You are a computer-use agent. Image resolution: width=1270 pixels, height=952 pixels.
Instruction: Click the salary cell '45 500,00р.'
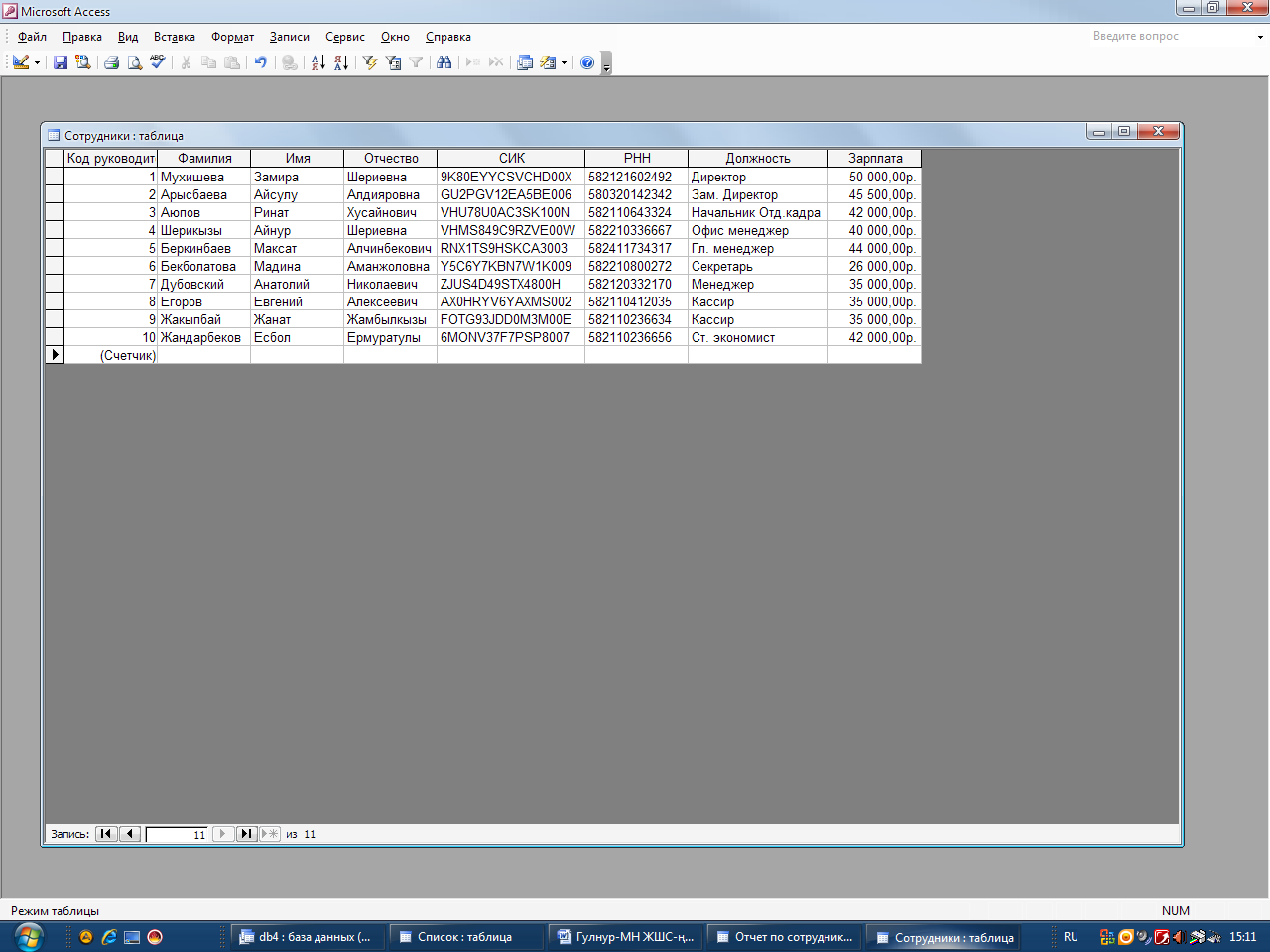[875, 194]
